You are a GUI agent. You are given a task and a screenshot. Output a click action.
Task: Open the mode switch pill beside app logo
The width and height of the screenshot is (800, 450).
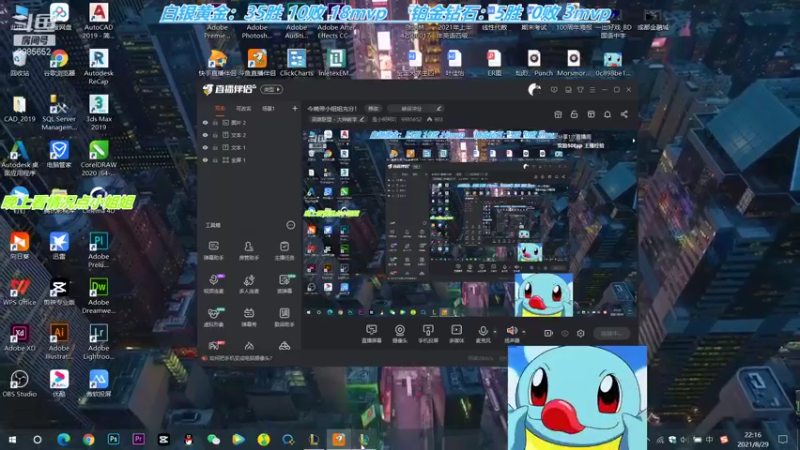click(271, 89)
